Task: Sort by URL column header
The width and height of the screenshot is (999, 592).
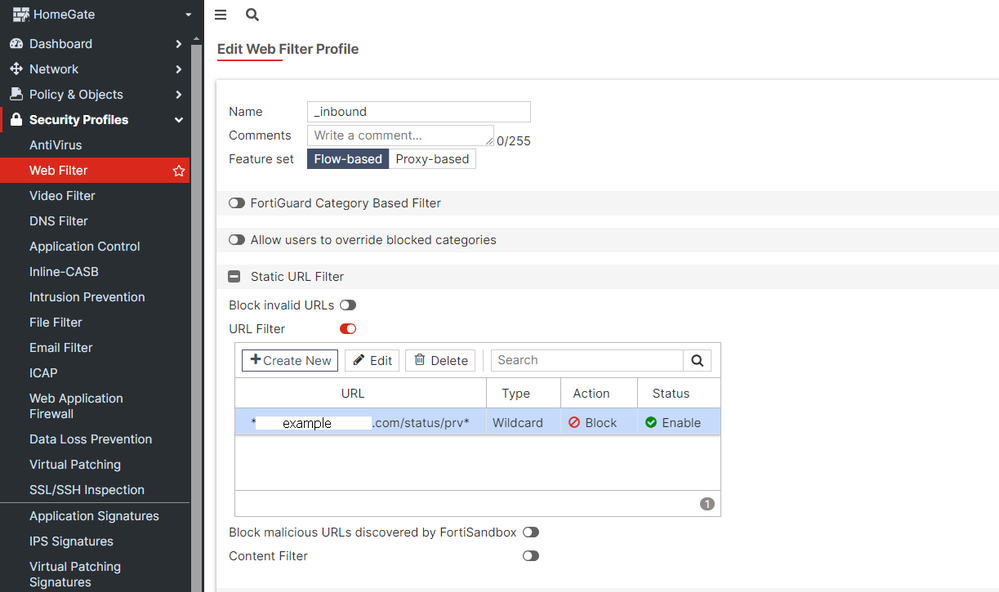Action: [360, 393]
